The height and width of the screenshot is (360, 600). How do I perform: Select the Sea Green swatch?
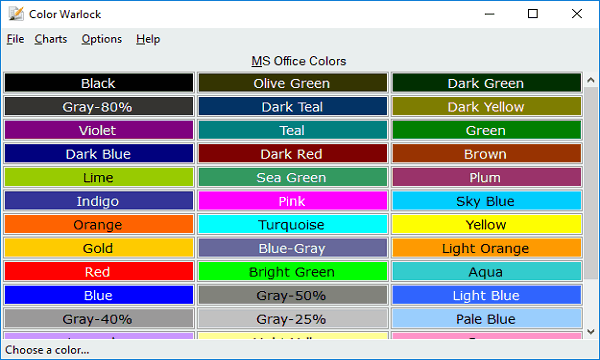tap(293, 177)
